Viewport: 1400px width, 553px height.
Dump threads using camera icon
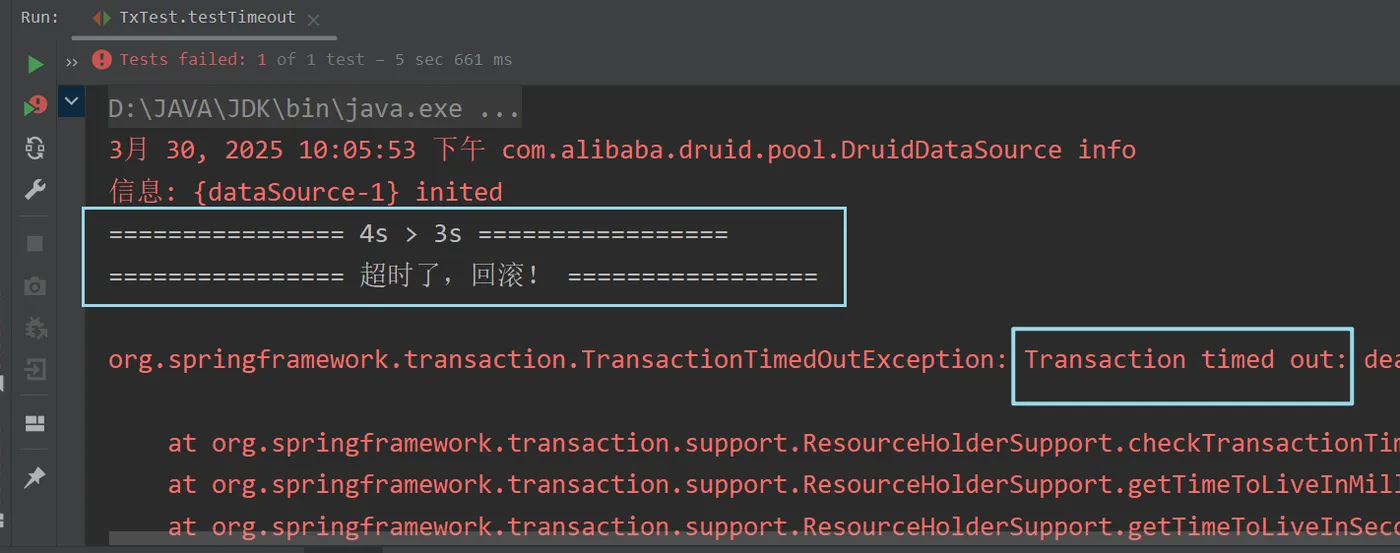pos(35,287)
